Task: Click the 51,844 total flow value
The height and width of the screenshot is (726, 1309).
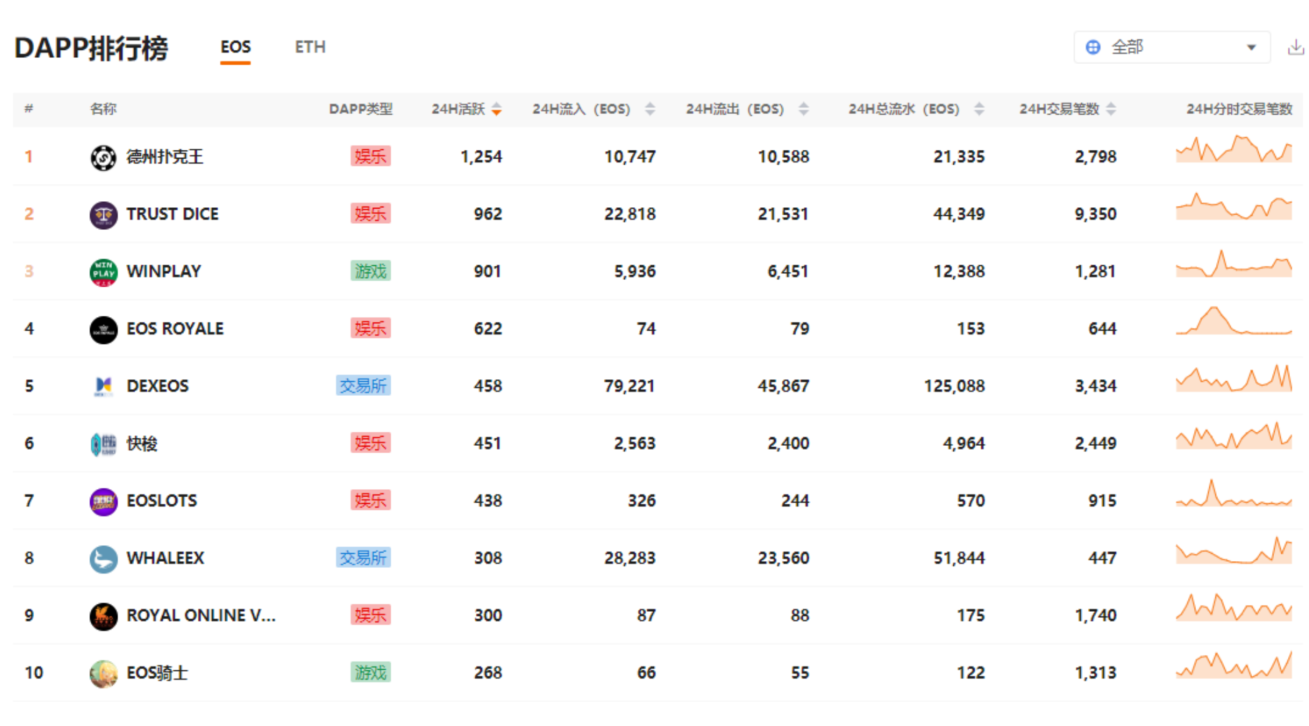Action: [959, 558]
